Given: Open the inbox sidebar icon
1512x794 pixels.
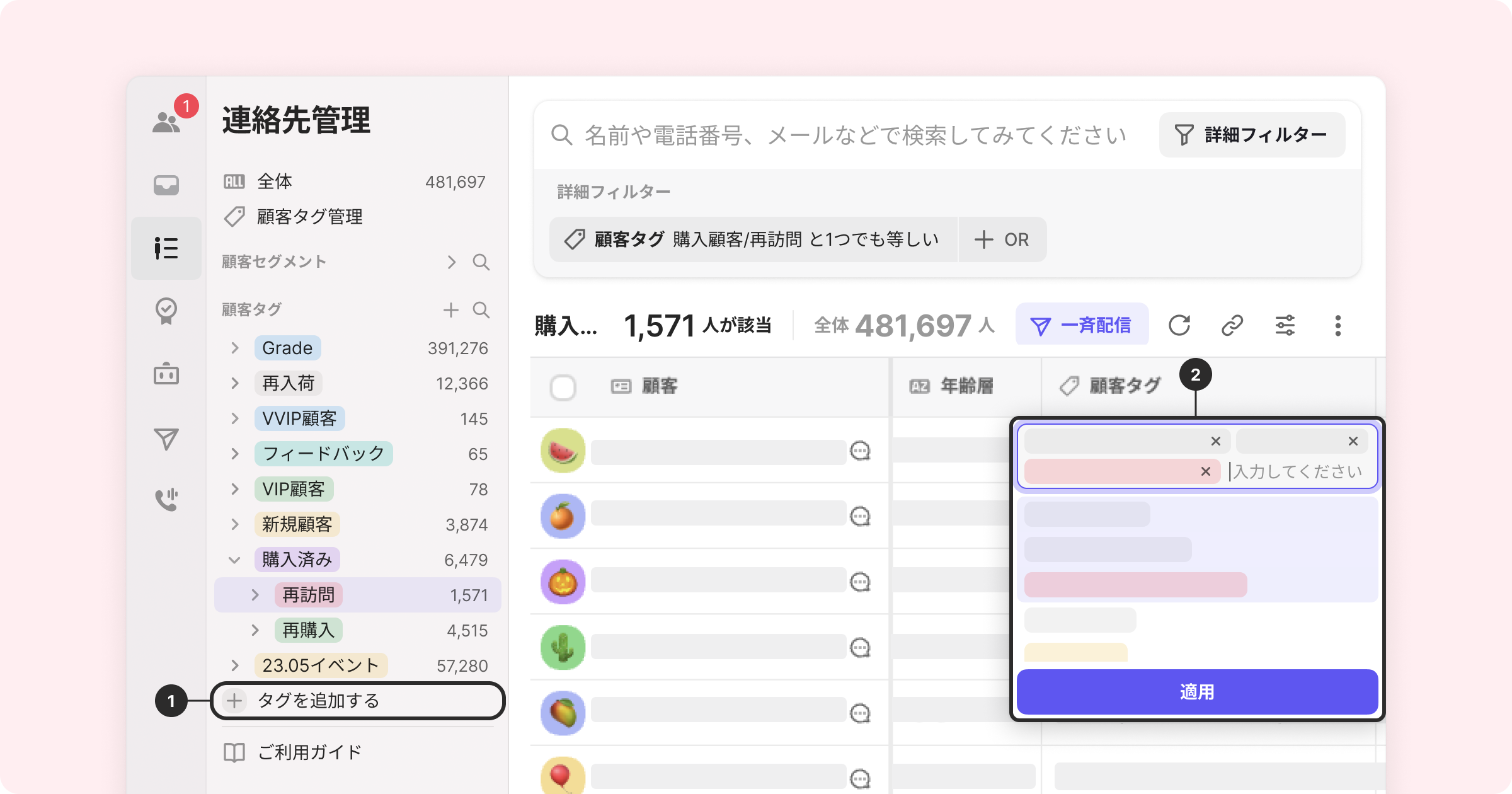Looking at the screenshot, I should [166, 185].
